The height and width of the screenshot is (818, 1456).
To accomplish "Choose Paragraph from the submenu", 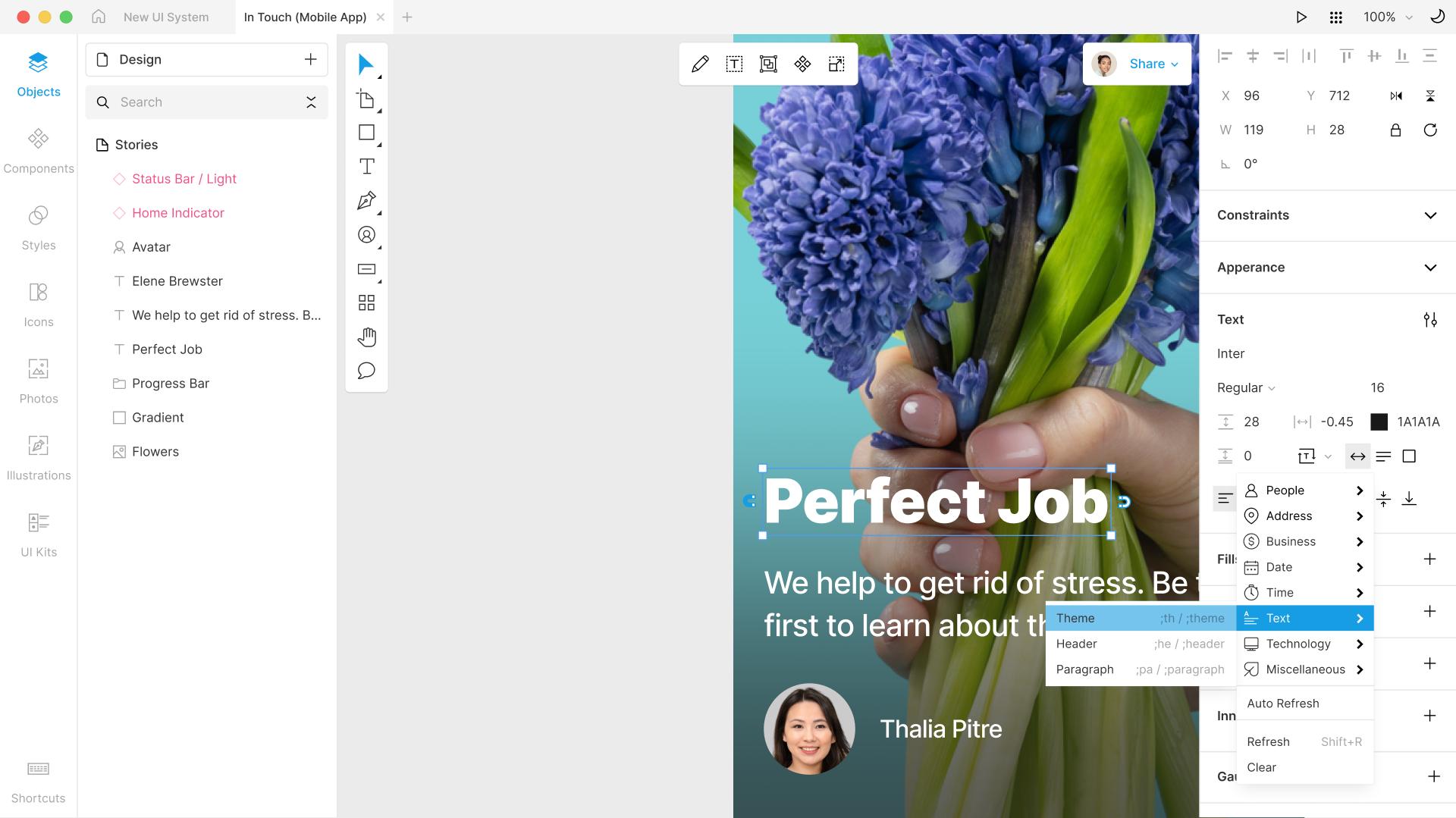I will pos(1141,670).
